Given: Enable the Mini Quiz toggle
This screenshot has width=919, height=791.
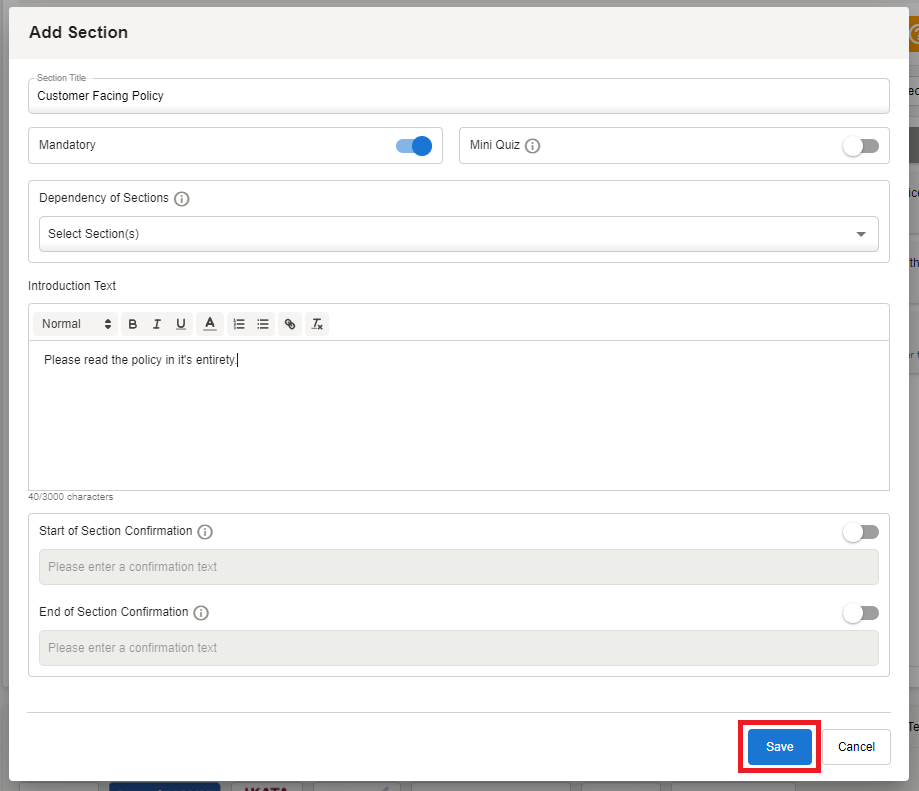Looking at the screenshot, I should [860, 146].
